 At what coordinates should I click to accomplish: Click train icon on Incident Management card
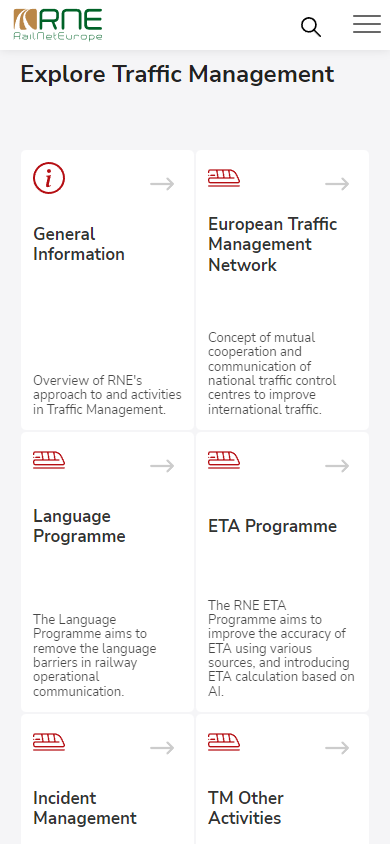coord(49,742)
